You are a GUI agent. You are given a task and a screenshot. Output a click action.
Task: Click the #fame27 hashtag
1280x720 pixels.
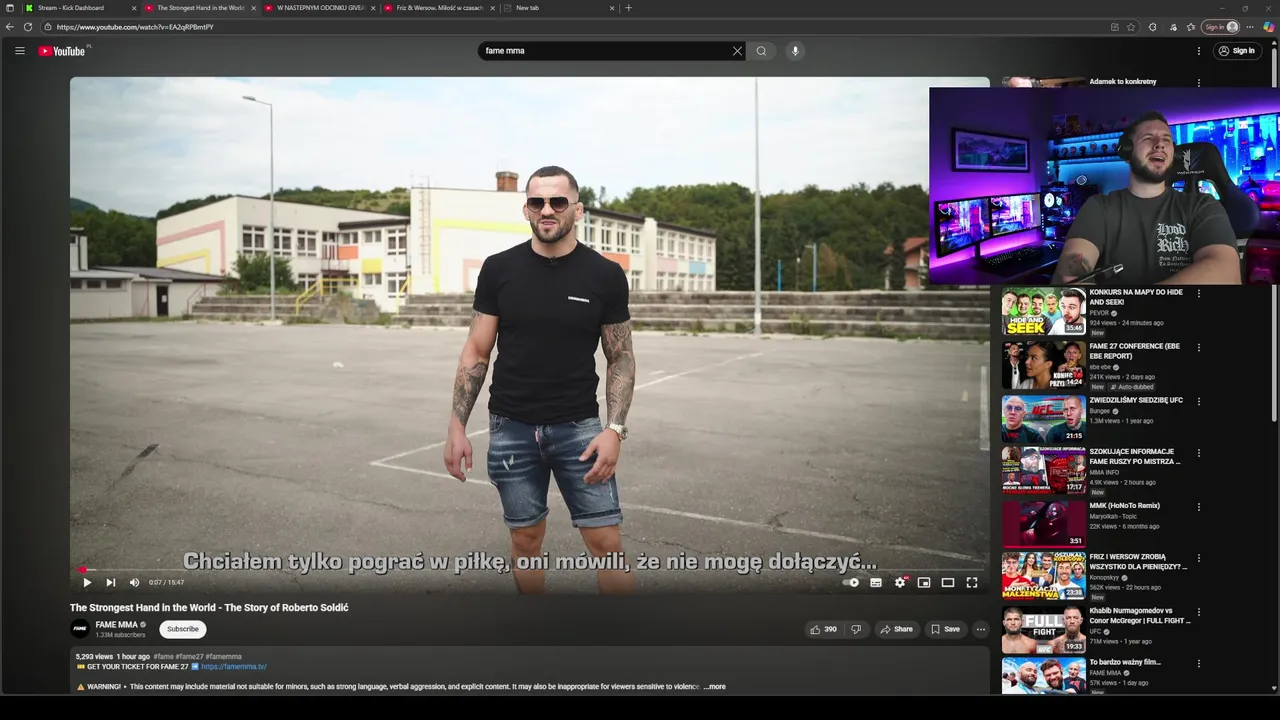tap(188, 657)
